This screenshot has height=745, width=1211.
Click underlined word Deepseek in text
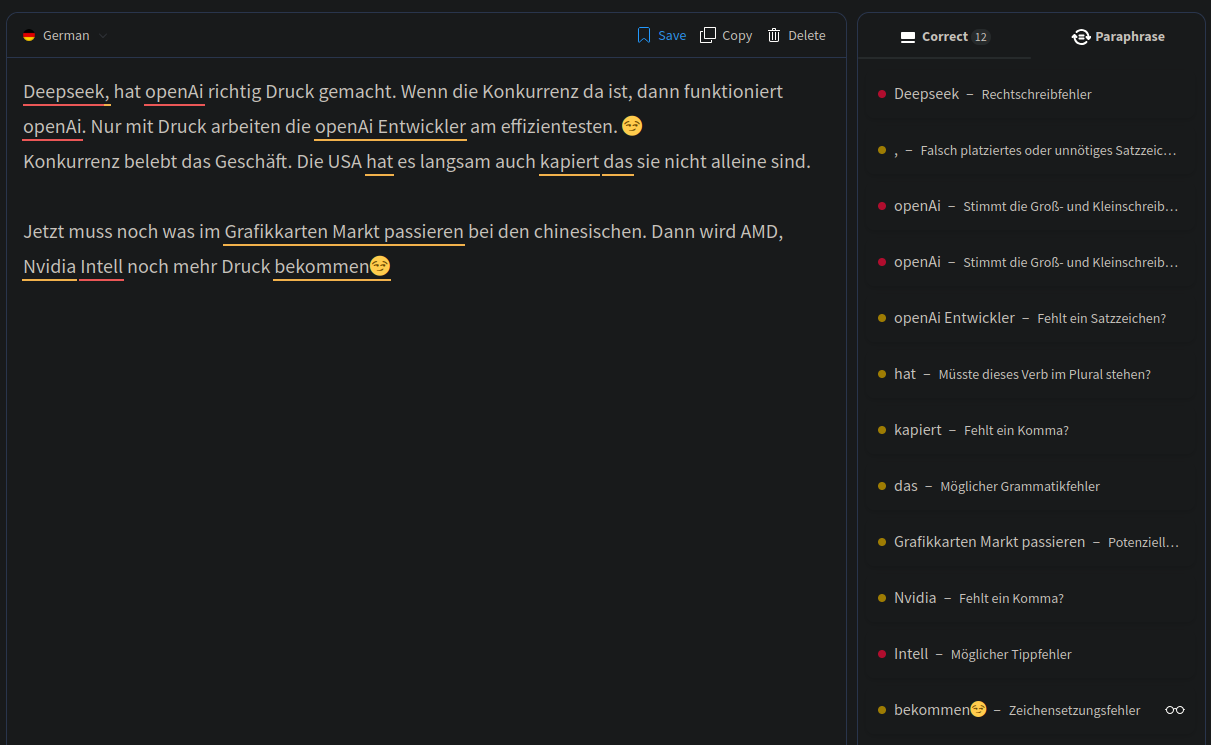pos(65,92)
